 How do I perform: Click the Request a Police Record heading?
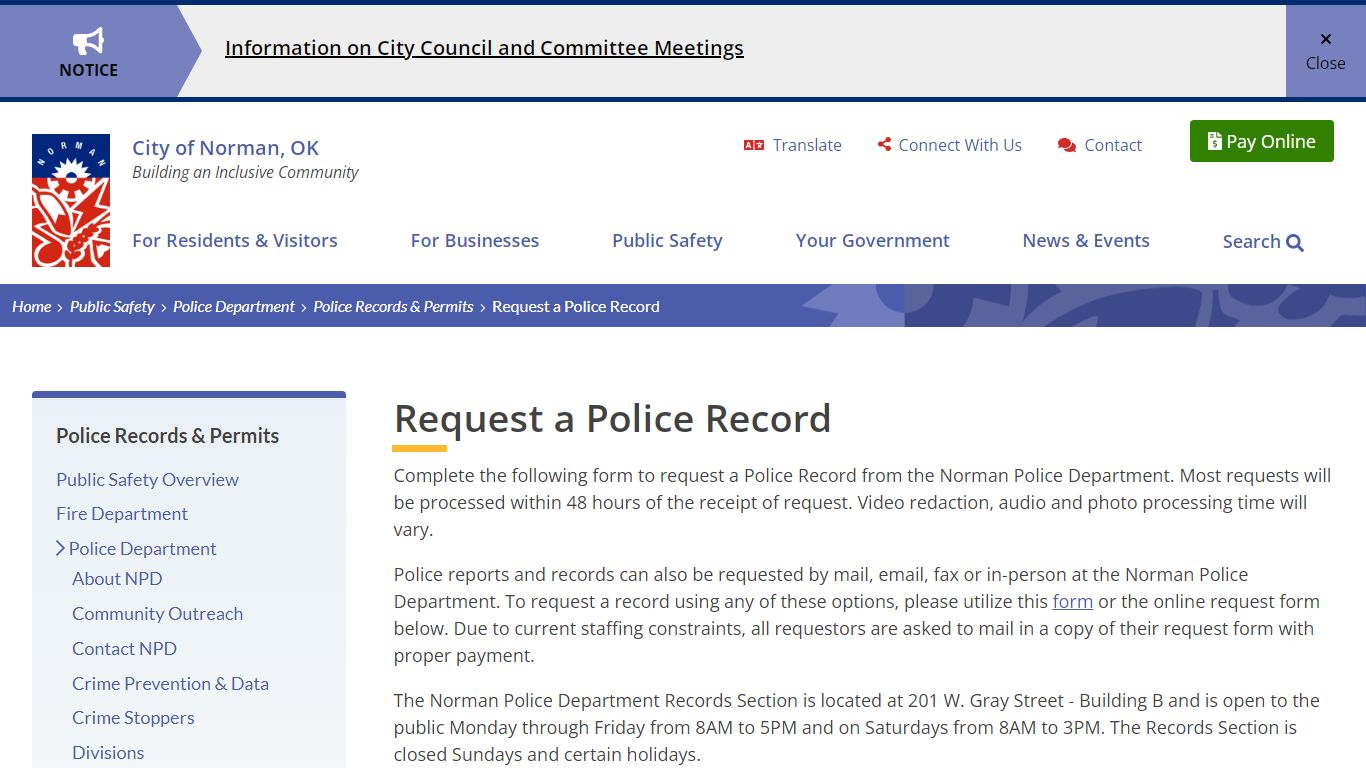click(x=612, y=418)
